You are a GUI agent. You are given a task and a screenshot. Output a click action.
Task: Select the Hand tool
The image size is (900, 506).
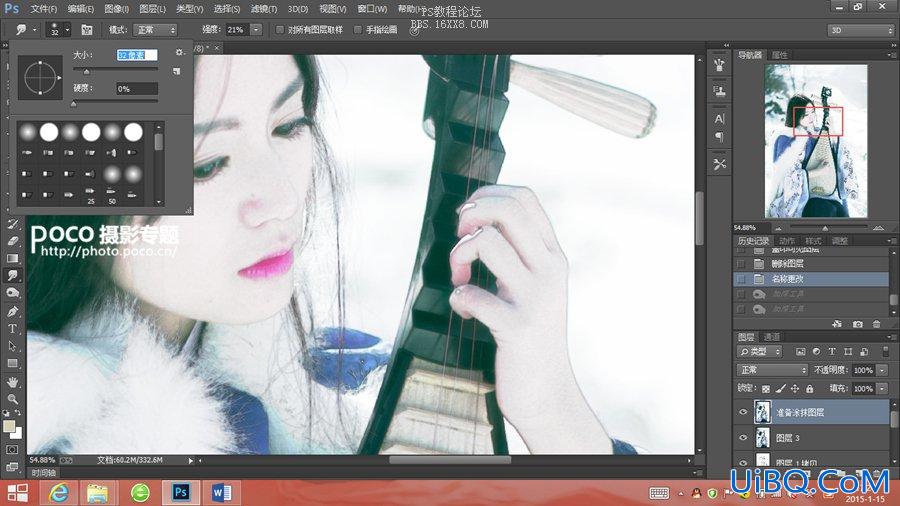[x=13, y=382]
